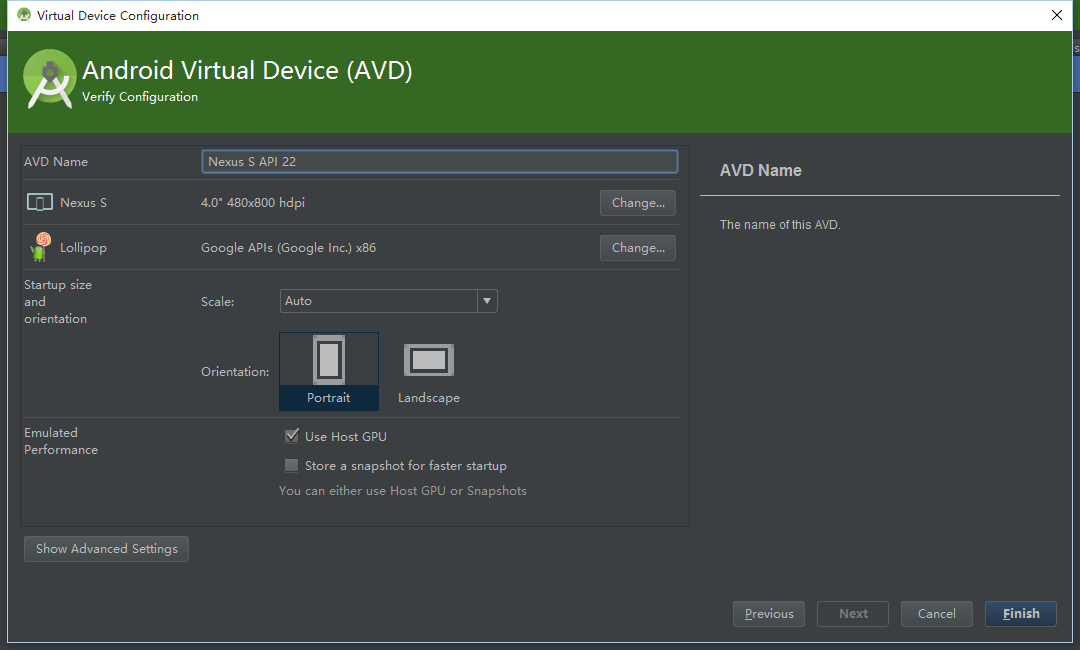Show Advanced Settings
1080x650 pixels.
click(106, 549)
